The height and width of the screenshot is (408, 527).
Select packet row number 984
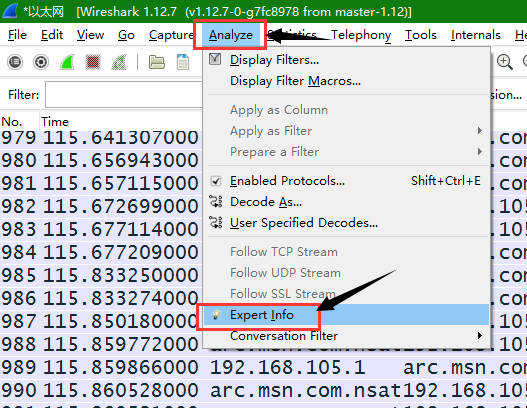tap(19, 252)
